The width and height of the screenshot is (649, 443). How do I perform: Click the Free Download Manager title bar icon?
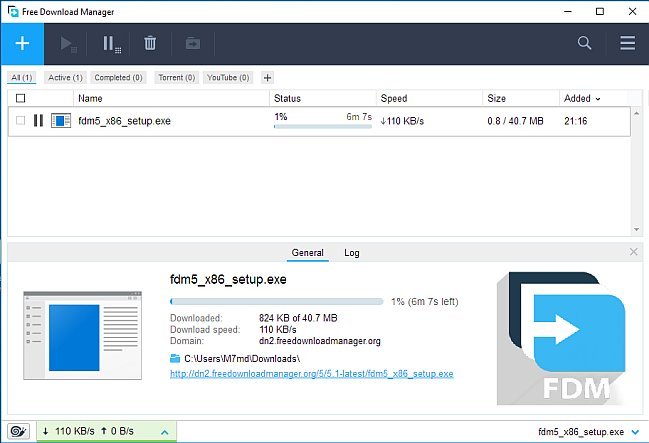[x=13, y=11]
